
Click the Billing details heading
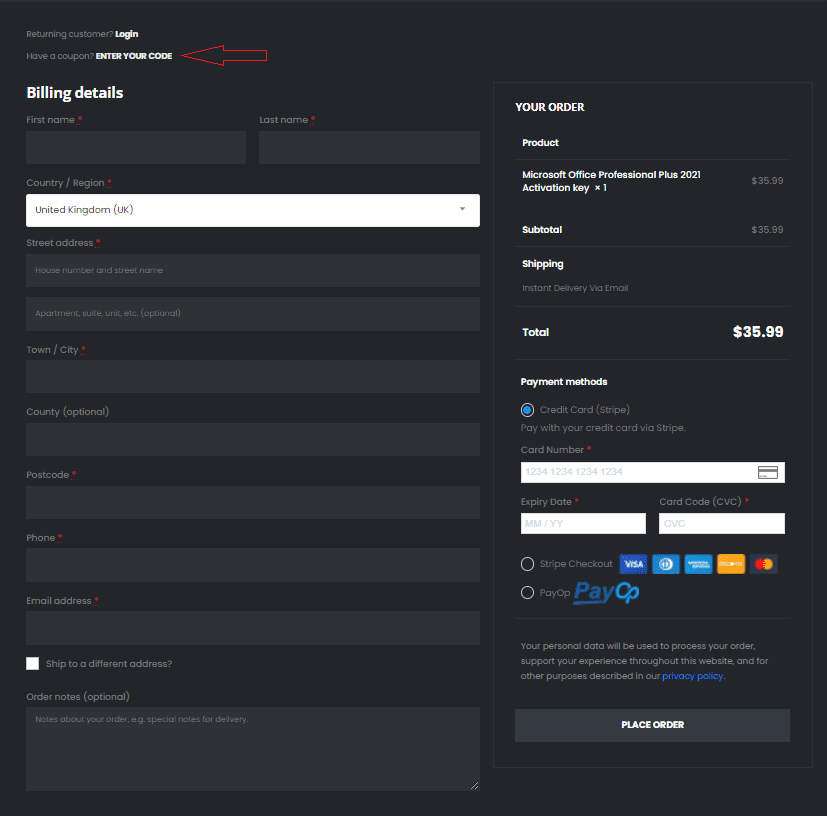point(75,93)
